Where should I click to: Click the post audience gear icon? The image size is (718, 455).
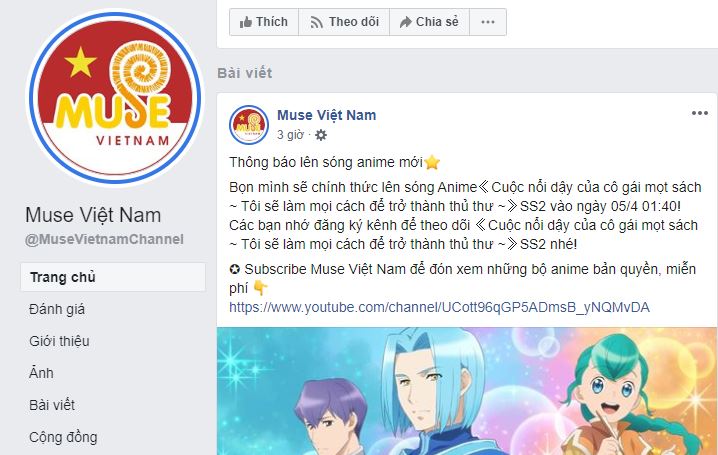(x=321, y=135)
